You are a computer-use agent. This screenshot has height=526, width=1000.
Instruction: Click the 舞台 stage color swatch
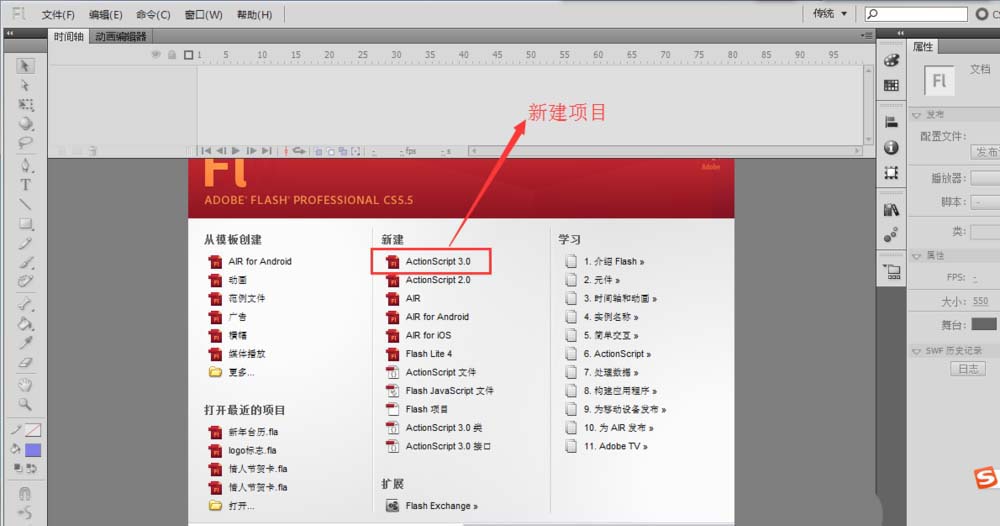(x=983, y=325)
